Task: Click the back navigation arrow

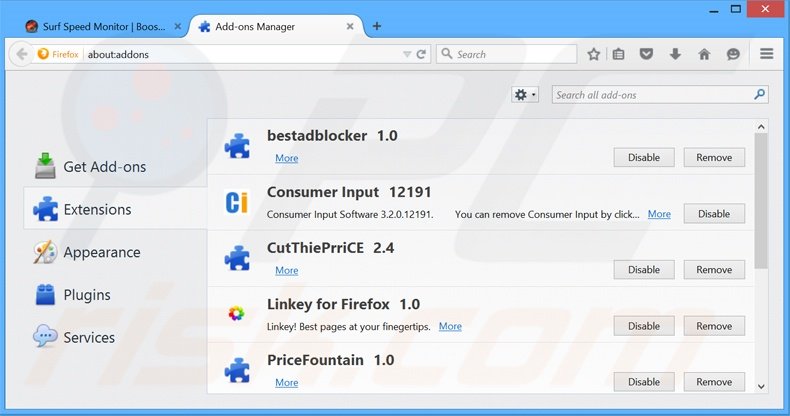Action: 21,54
